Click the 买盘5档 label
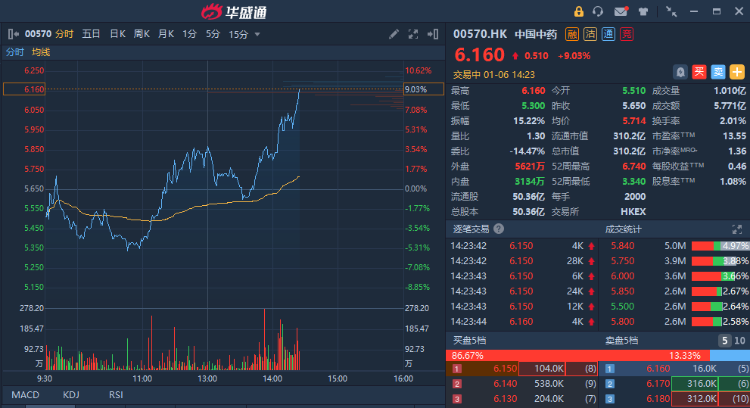 tap(470, 341)
